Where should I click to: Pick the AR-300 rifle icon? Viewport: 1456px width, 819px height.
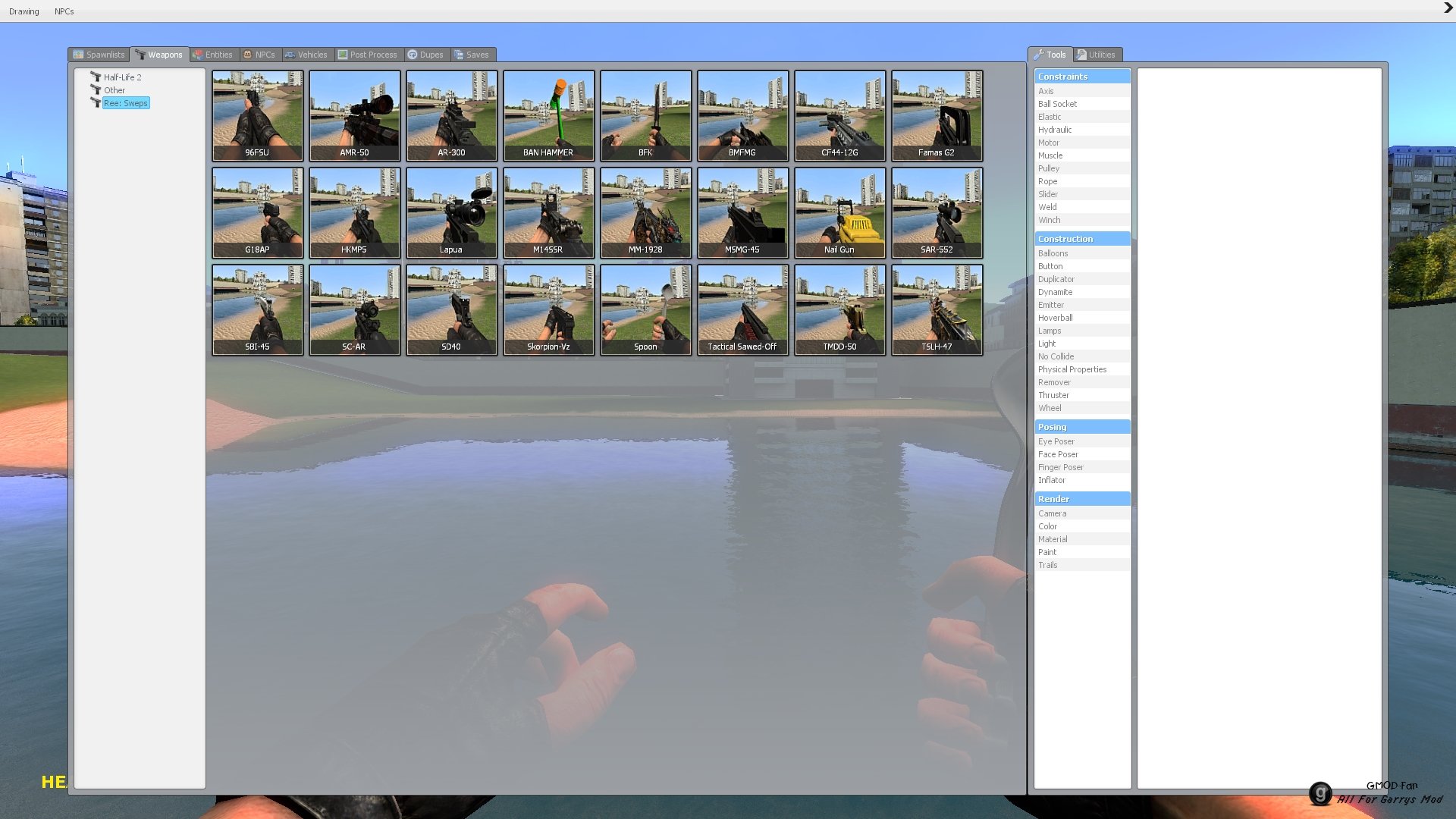click(x=452, y=115)
